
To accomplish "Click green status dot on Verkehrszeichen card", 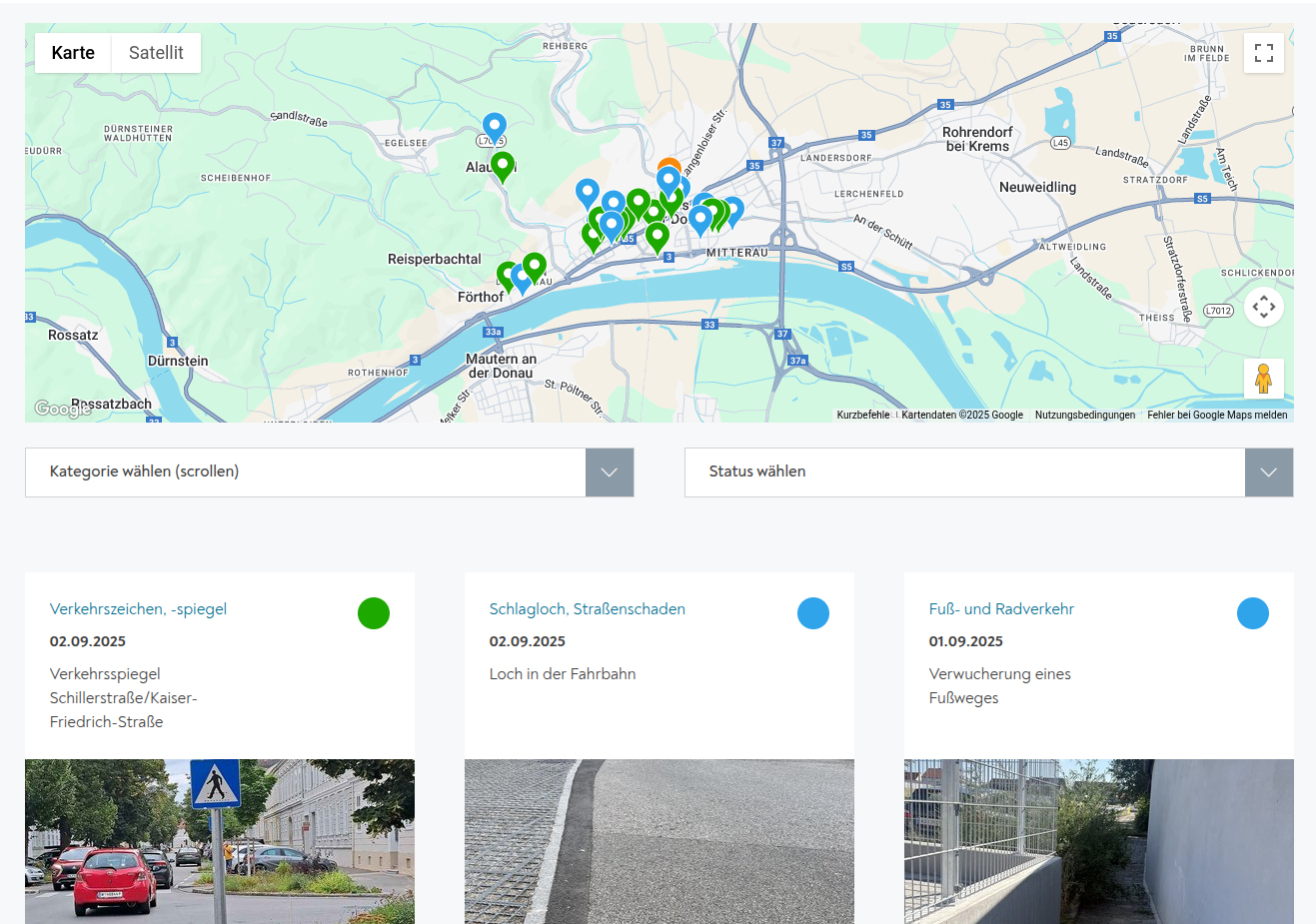I will coord(374,613).
